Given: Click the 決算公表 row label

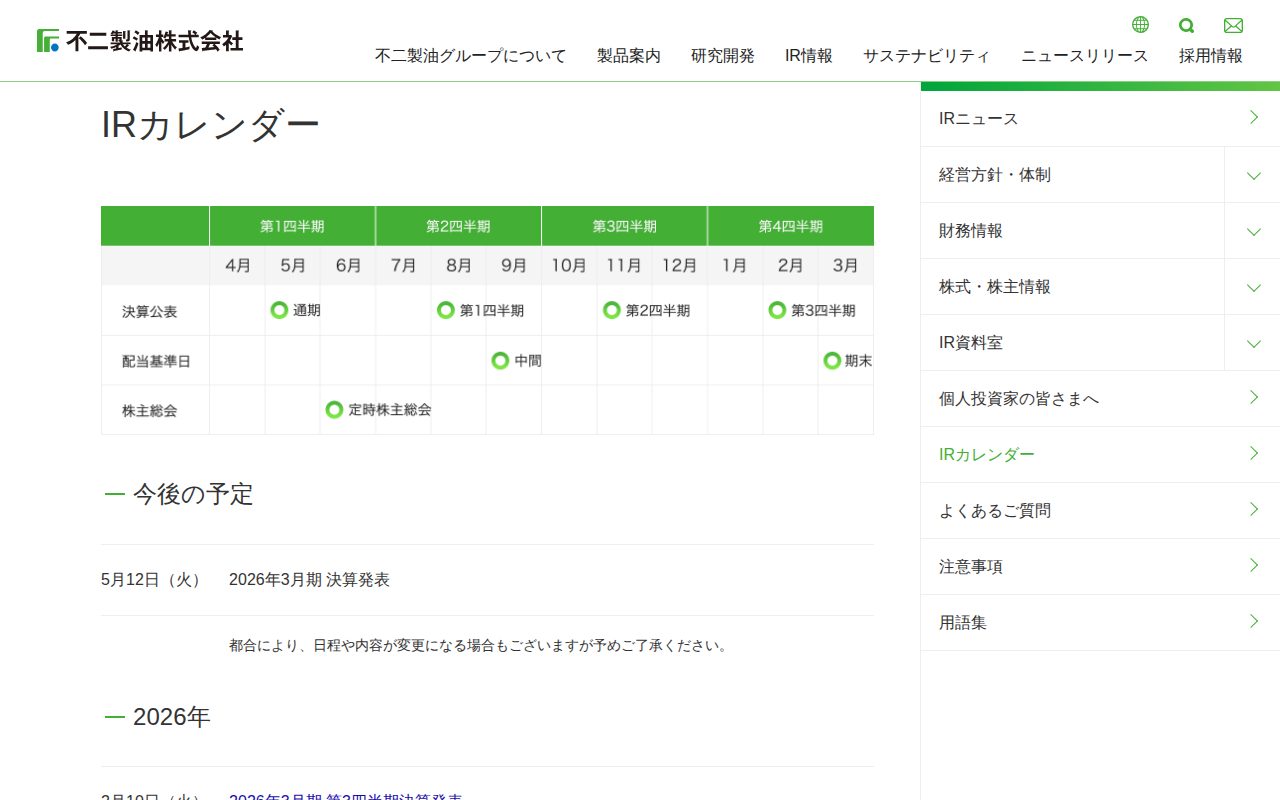Looking at the screenshot, I should click(150, 311).
